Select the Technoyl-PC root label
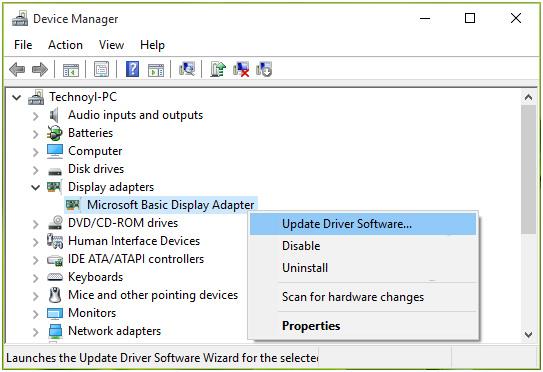This screenshot has width=543, height=372. coord(83,97)
